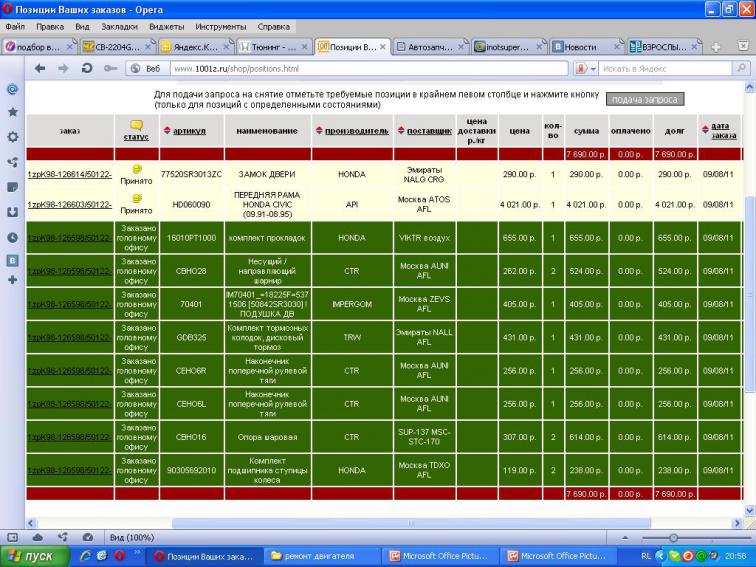Screen dimensions: 756x567
Task: Select article cell GDB325
Action: coord(191,338)
